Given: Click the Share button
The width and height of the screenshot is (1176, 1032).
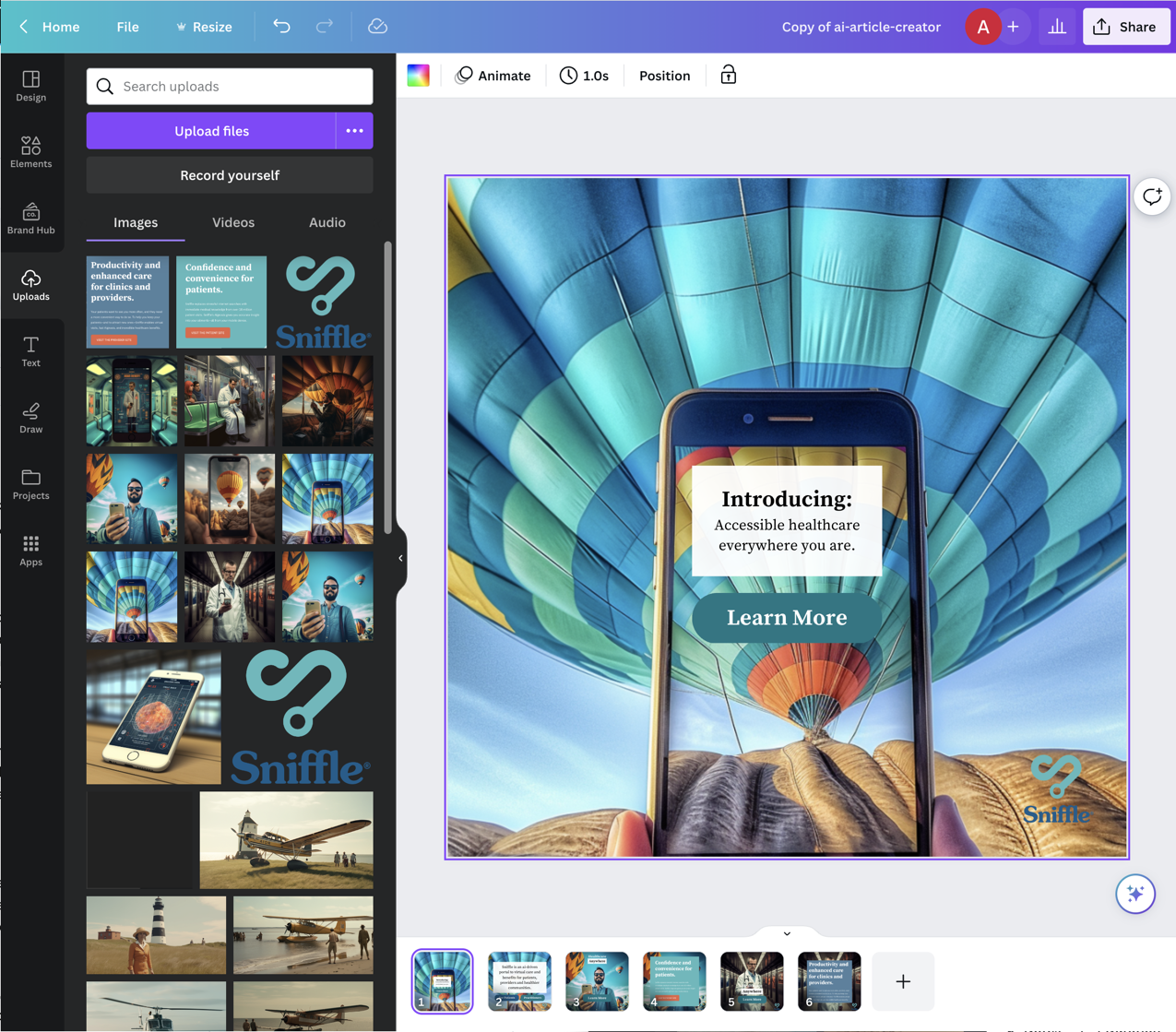Looking at the screenshot, I should point(1126,27).
